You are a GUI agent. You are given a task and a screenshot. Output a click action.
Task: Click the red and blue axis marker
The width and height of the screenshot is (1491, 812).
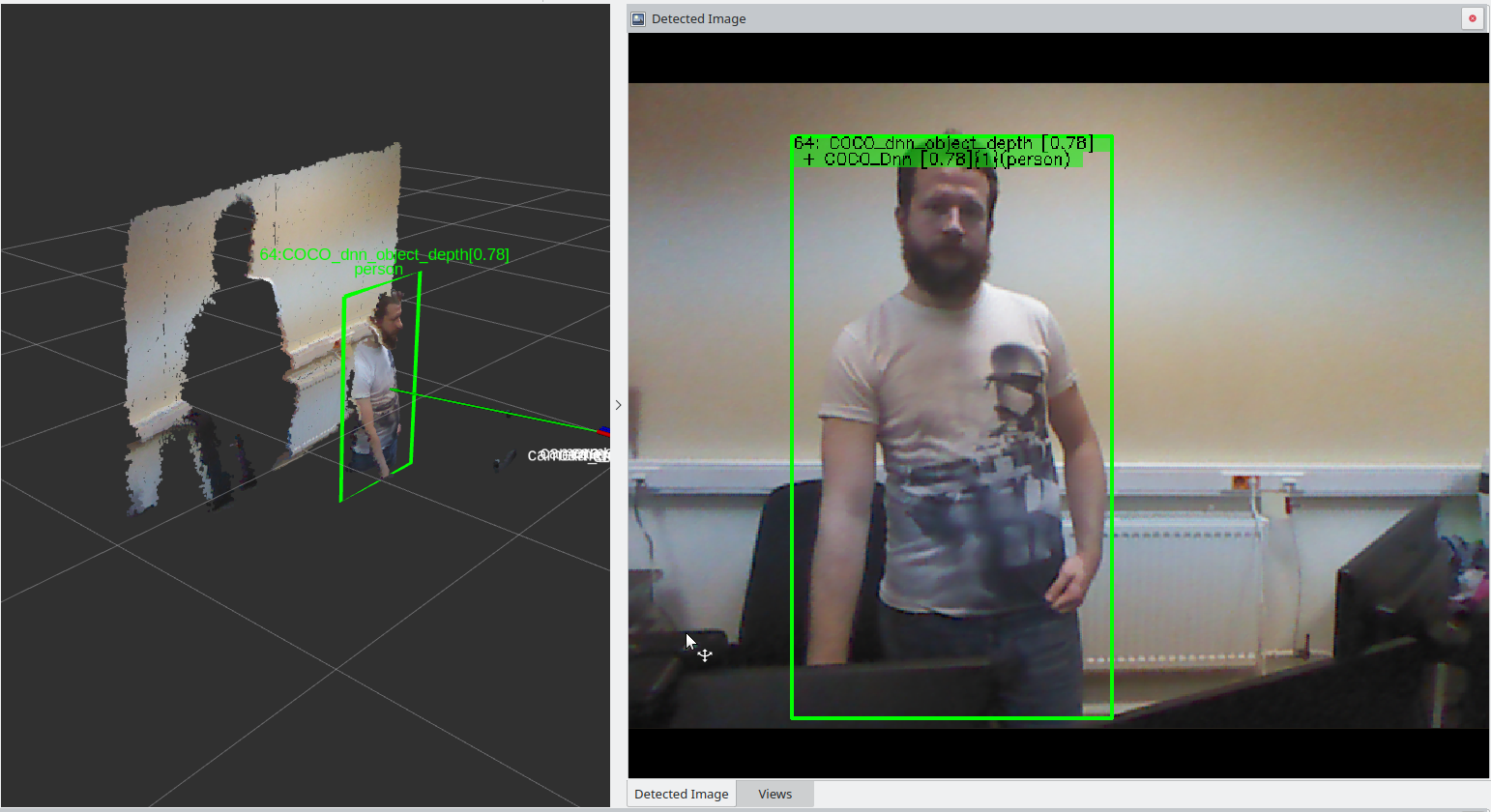point(603,431)
